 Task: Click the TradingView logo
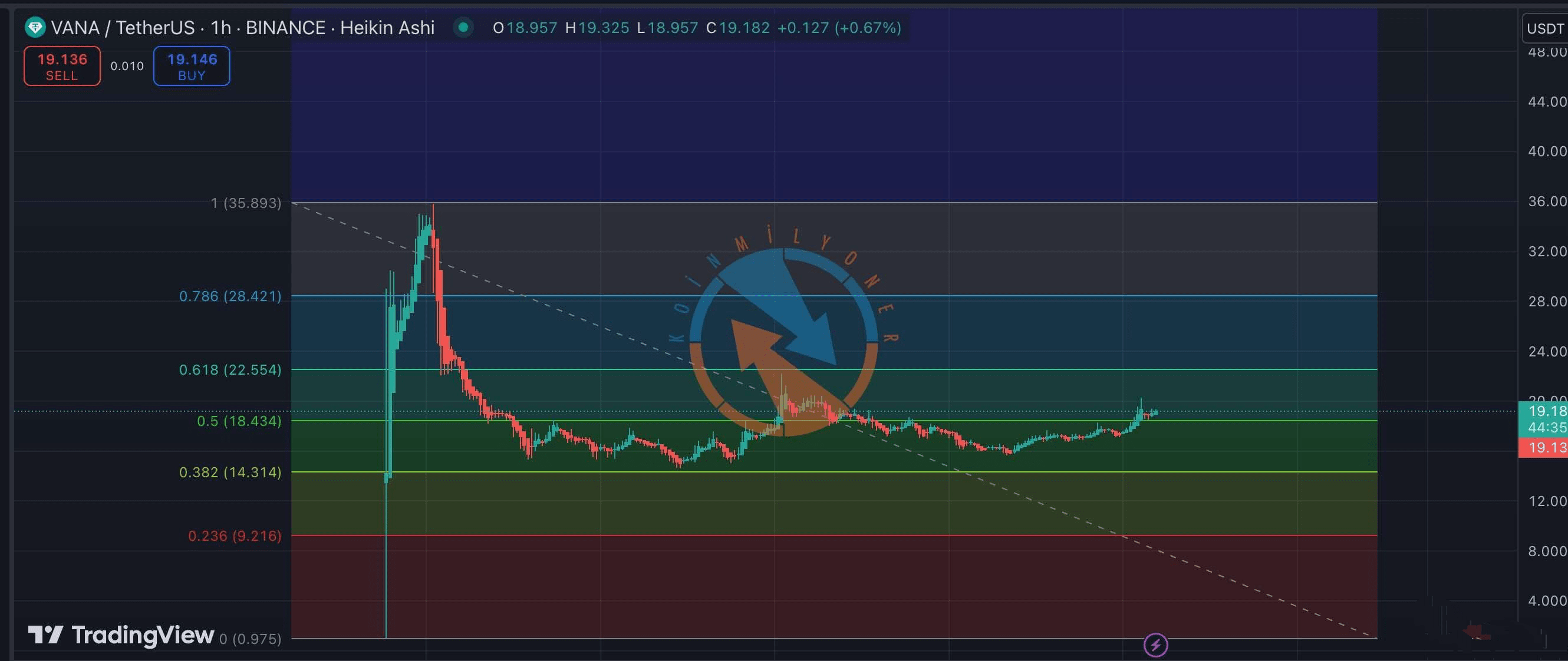[121, 635]
